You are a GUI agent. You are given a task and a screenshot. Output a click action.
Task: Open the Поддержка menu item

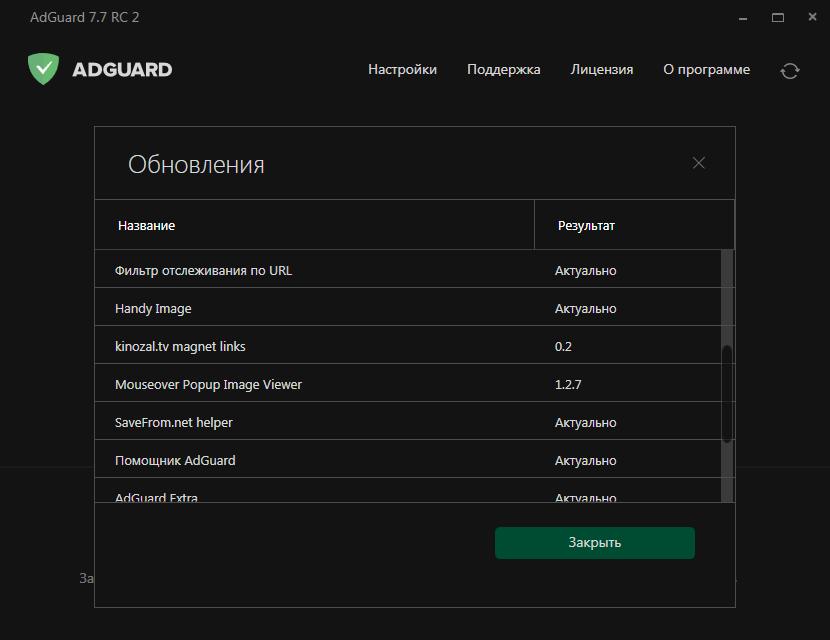[503, 70]
